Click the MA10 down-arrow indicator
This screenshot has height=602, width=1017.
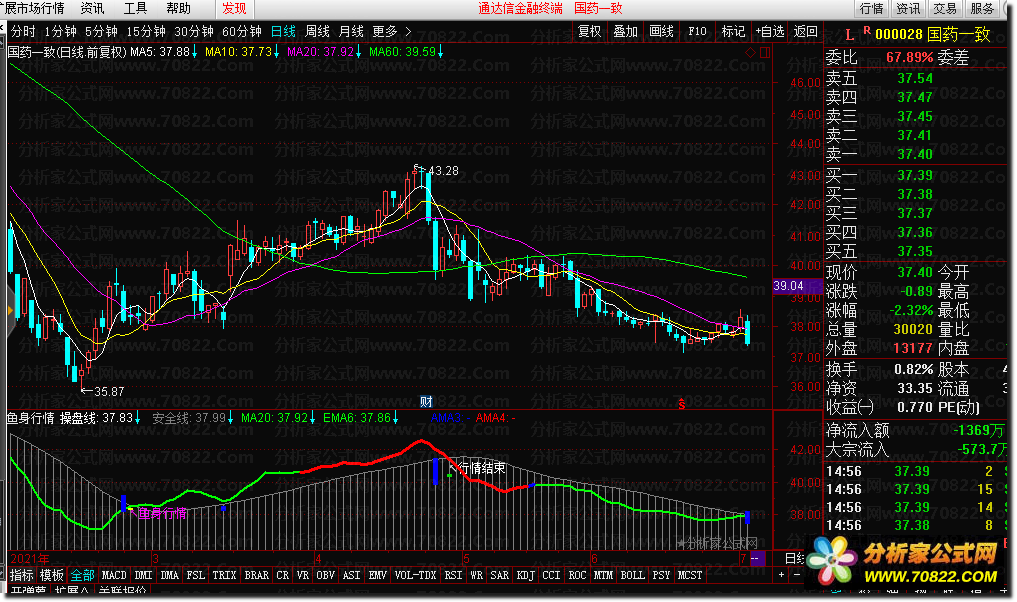(x=276, y=51)
